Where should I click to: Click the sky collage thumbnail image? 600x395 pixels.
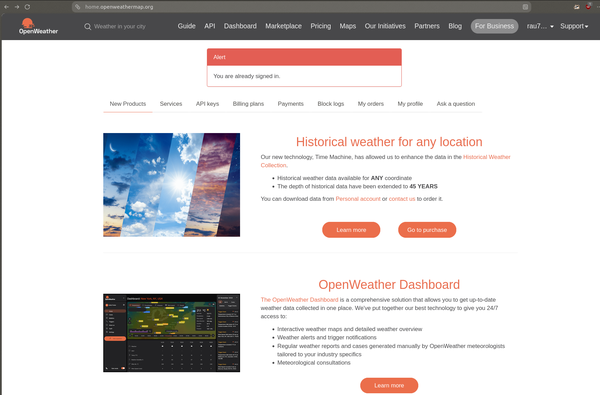tap(171, 185)
